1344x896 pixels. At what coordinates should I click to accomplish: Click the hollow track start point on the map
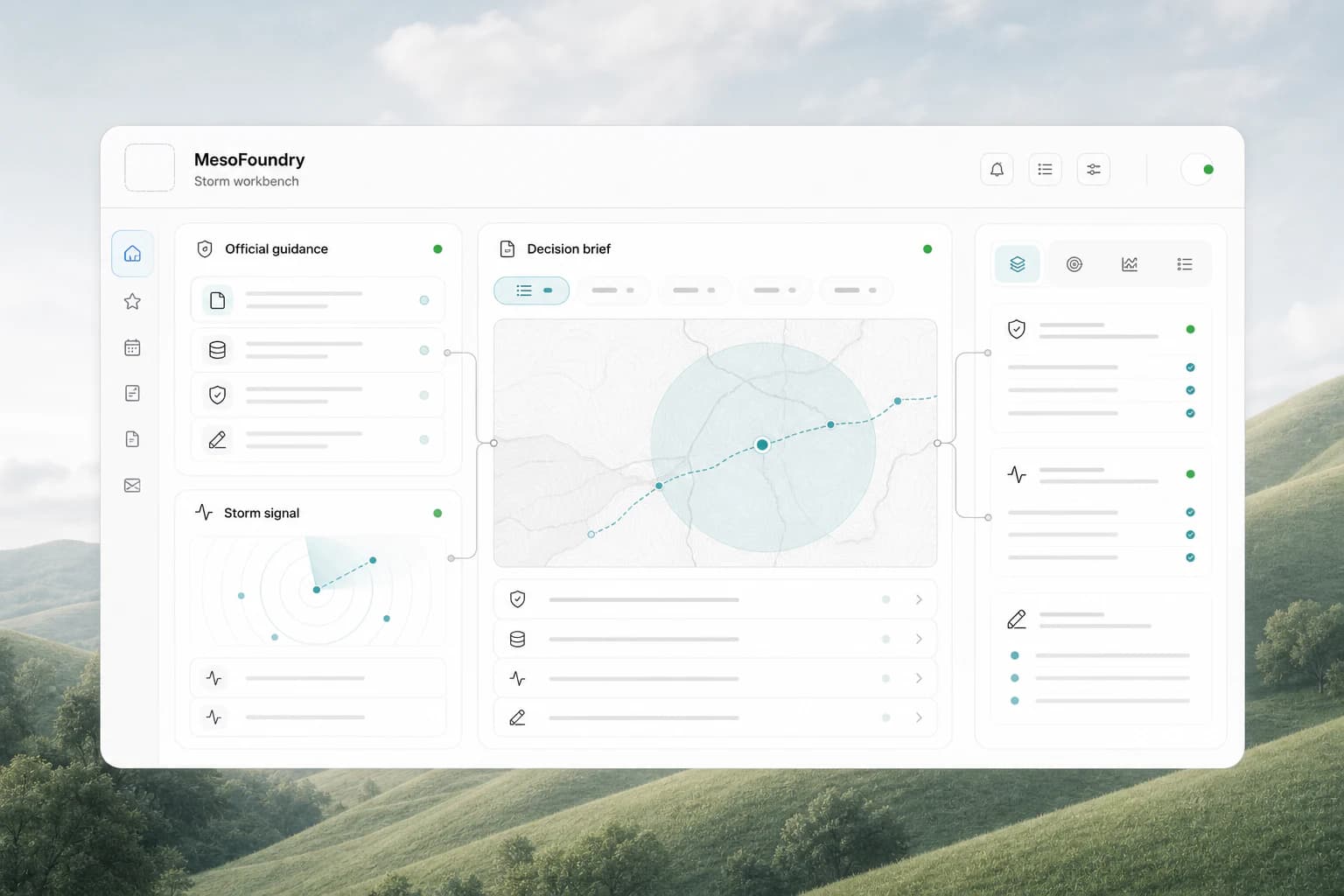click(591, 534)
